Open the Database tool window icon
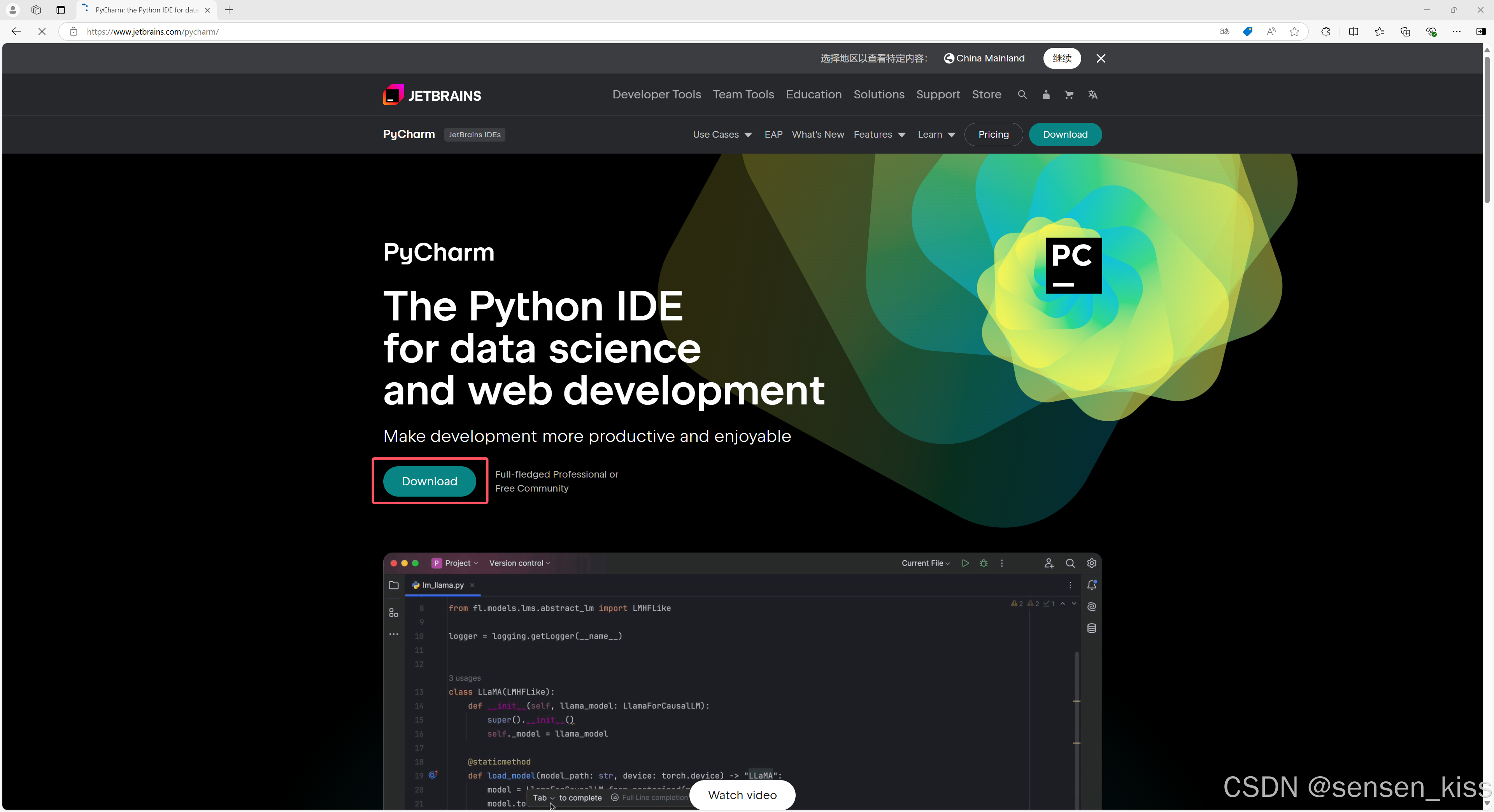The width and height of the screenshot is (1494, 812). pos(1091,628)
